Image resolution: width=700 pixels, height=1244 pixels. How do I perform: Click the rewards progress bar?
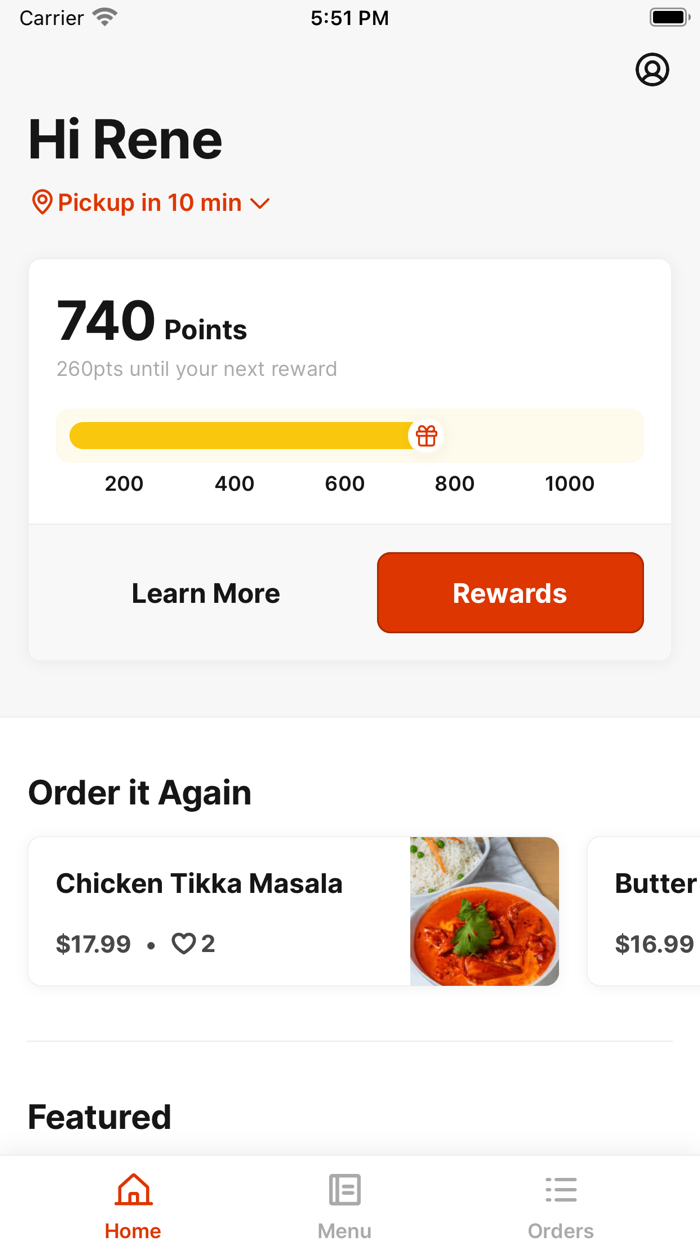(250, 435)
